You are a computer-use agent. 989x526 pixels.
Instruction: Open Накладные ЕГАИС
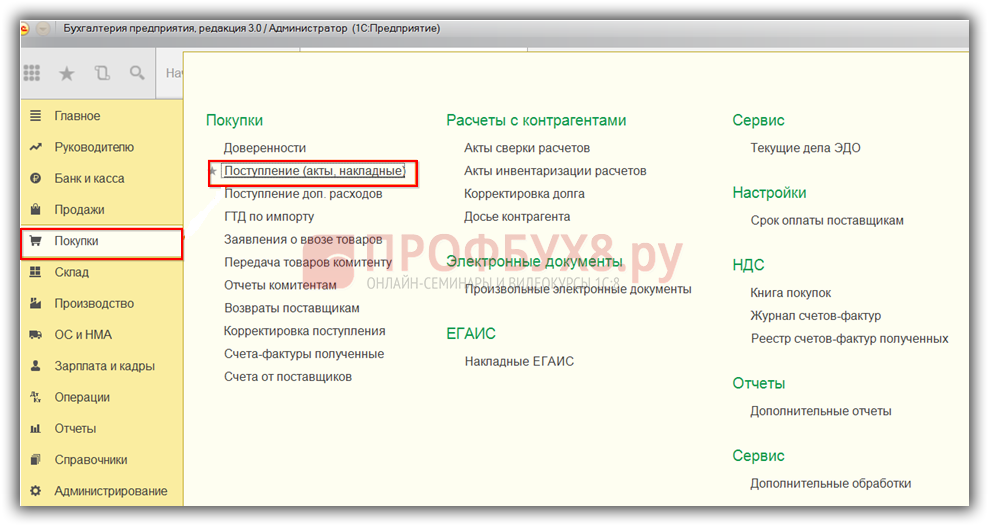[520, 361]
